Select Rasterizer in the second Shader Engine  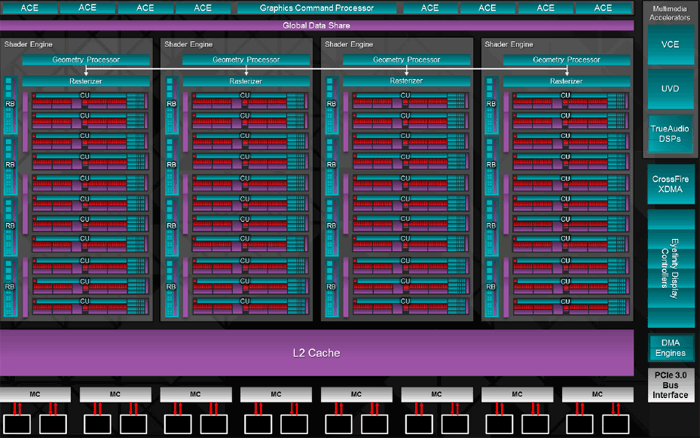click(246, 80)
